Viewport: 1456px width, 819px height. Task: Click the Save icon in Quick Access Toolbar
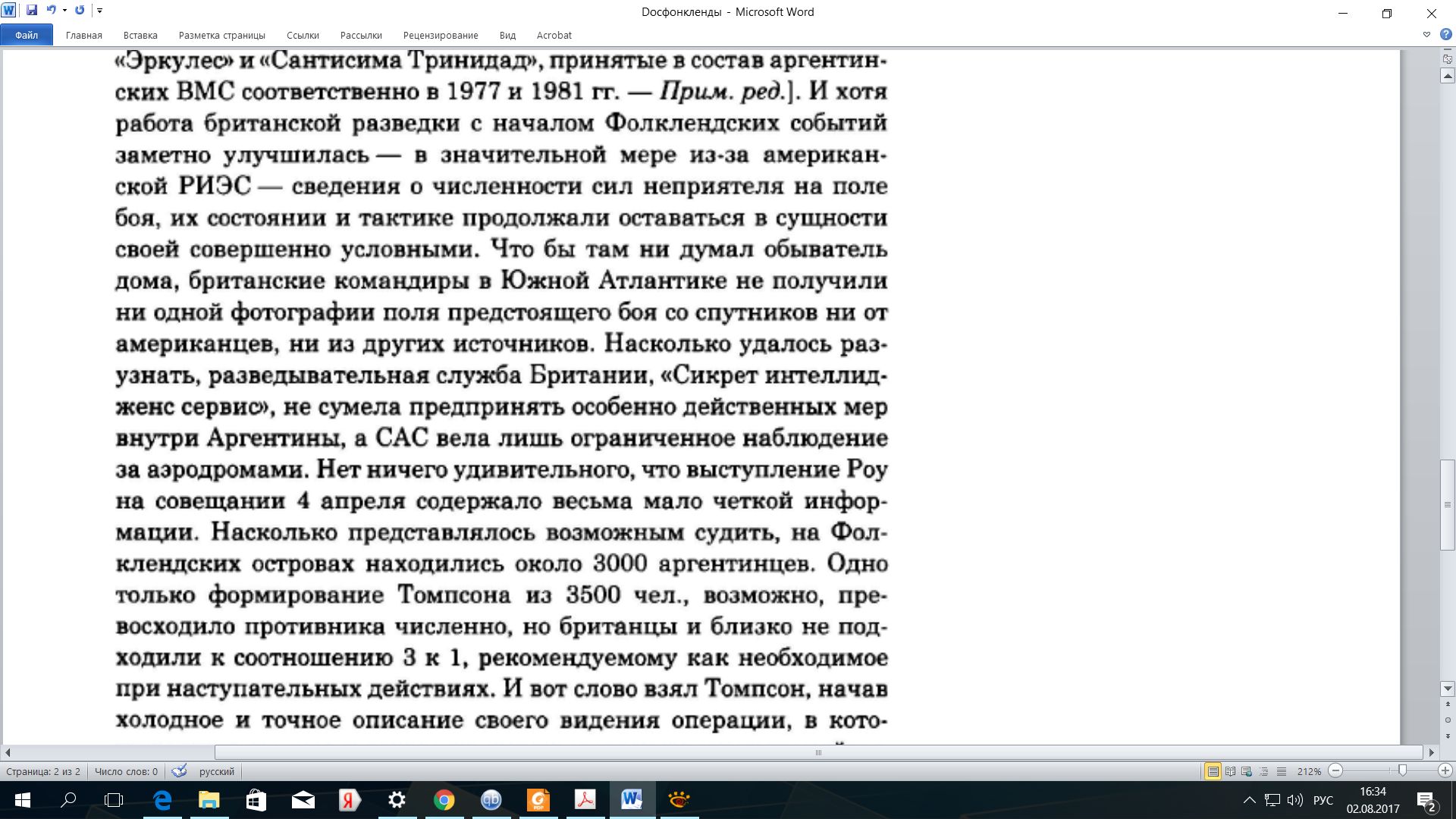[32, 11]
